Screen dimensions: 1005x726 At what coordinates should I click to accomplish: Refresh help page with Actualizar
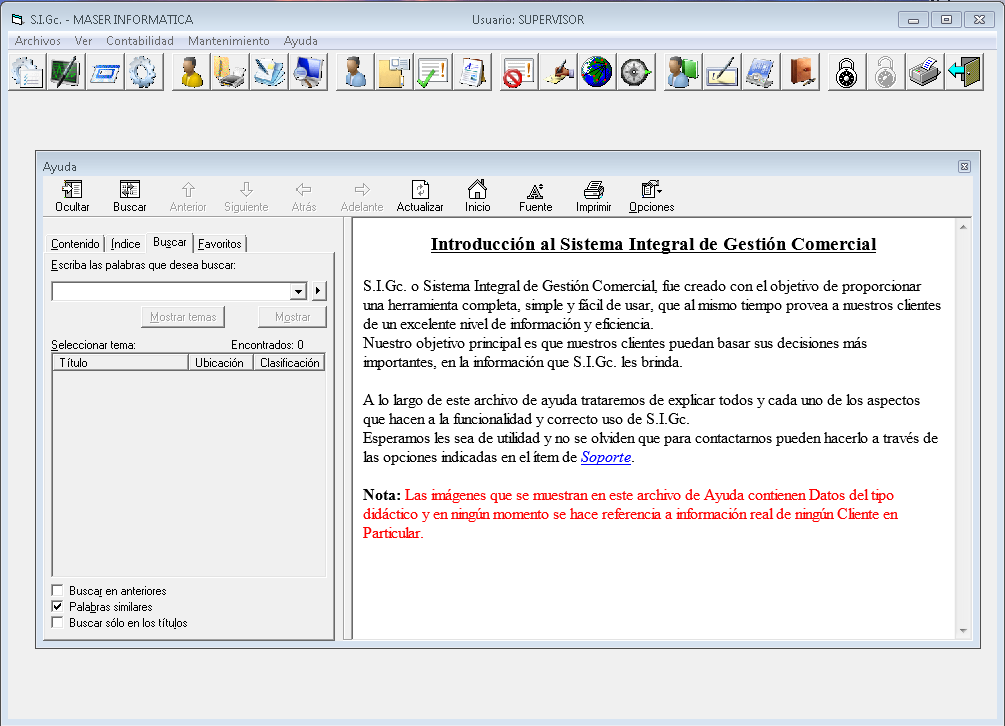(420, 196)
